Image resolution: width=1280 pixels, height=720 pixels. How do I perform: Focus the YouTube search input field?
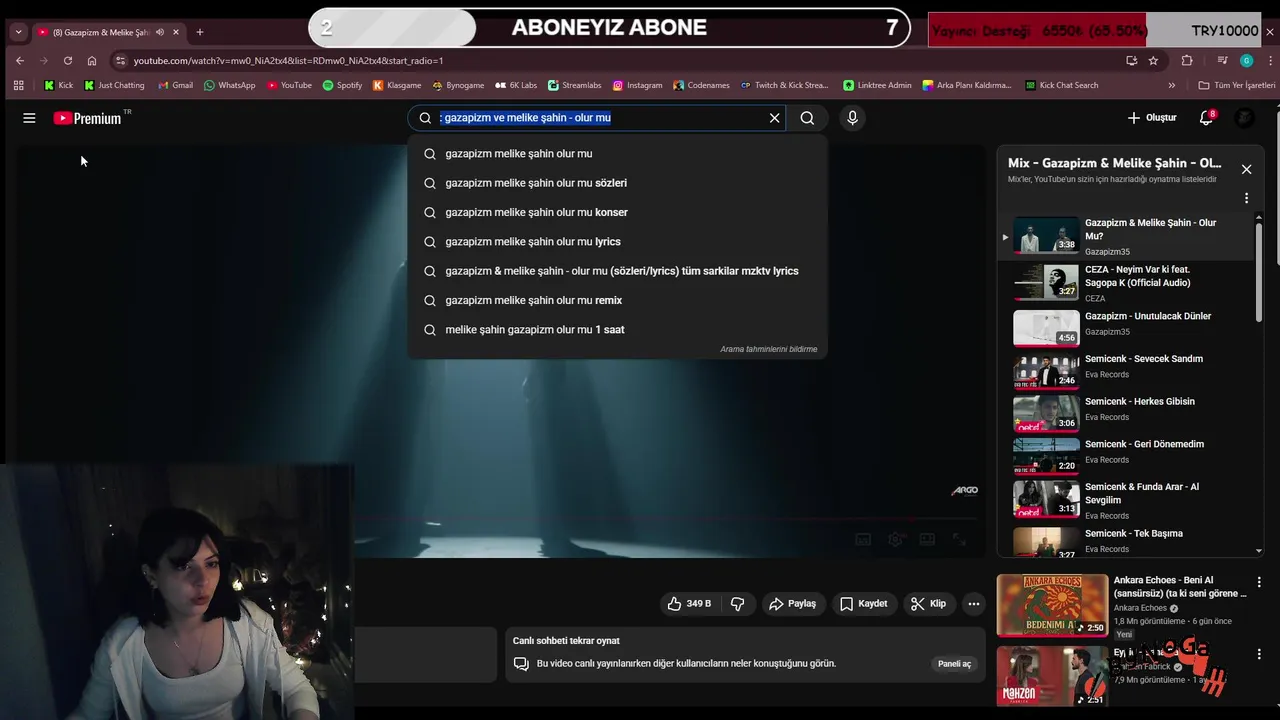click(596, 118)
